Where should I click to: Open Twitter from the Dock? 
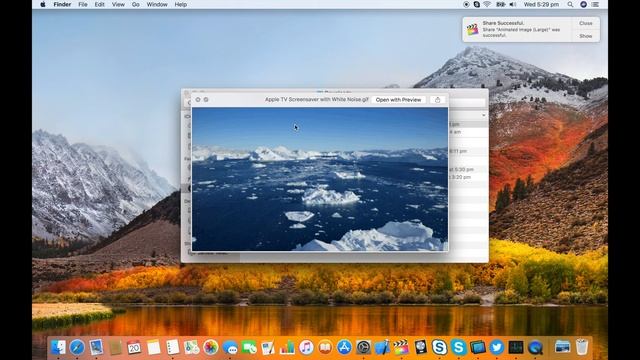tap(497, 347)
